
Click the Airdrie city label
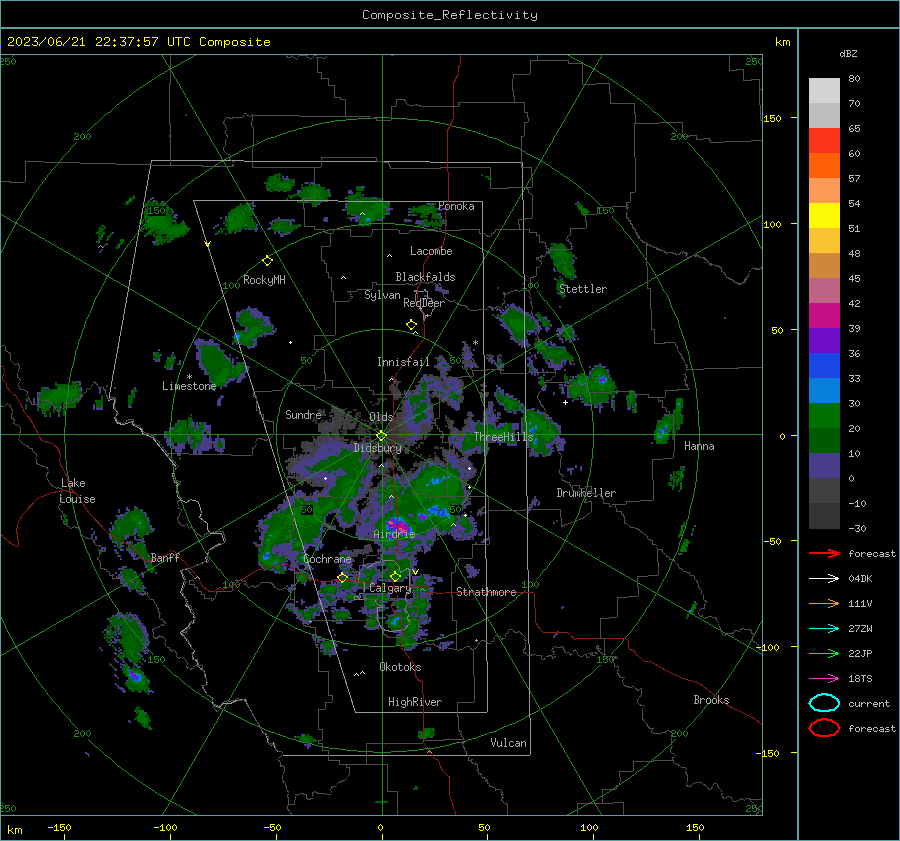tap(394, 534)
